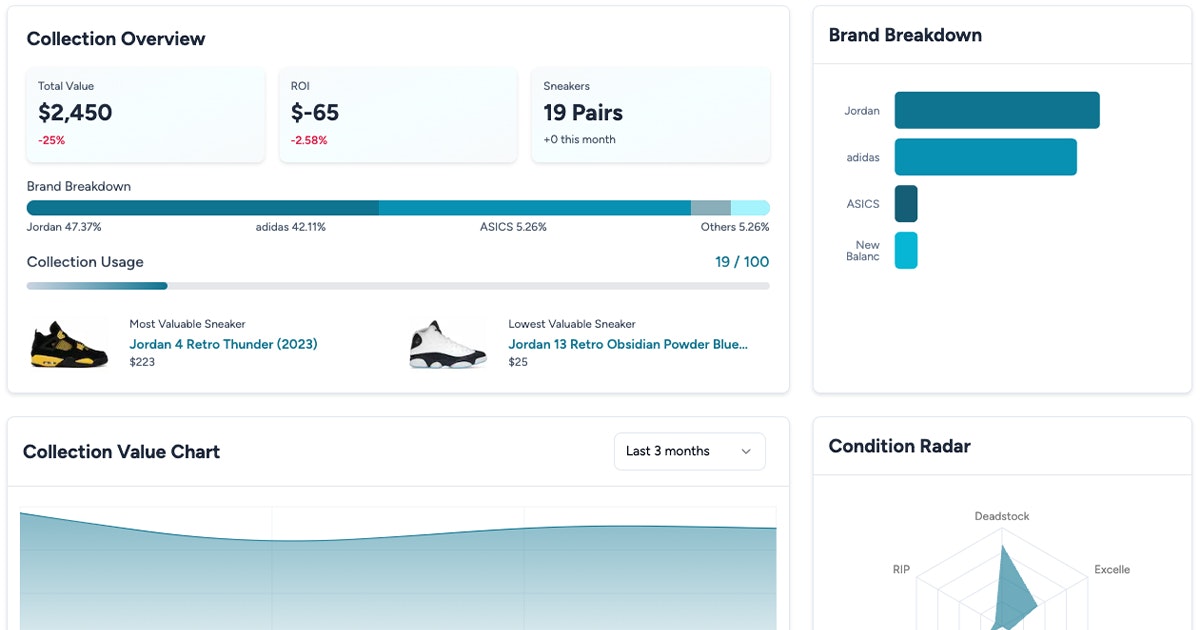Click the New Balanc axis label
This screenshot has width=1200, height=630.
(863, 250)
